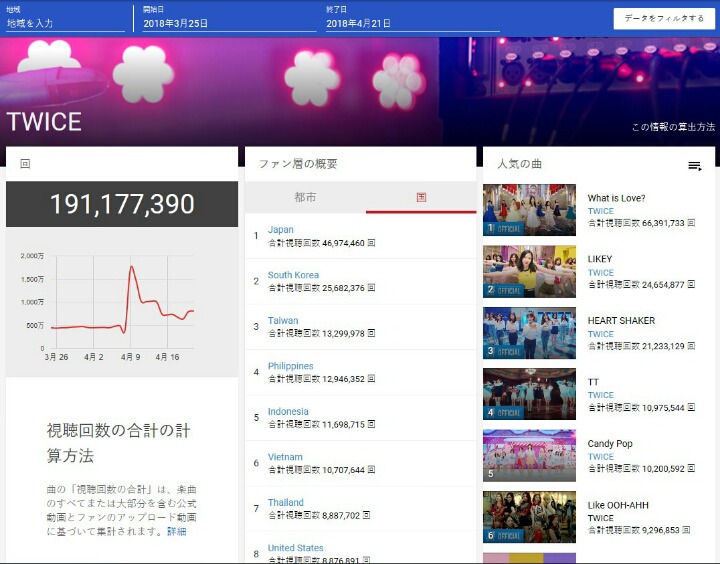Open the Like OOH-AHH video thumbnail
This screenshot has width=720, height=564.
pos(529,517)
